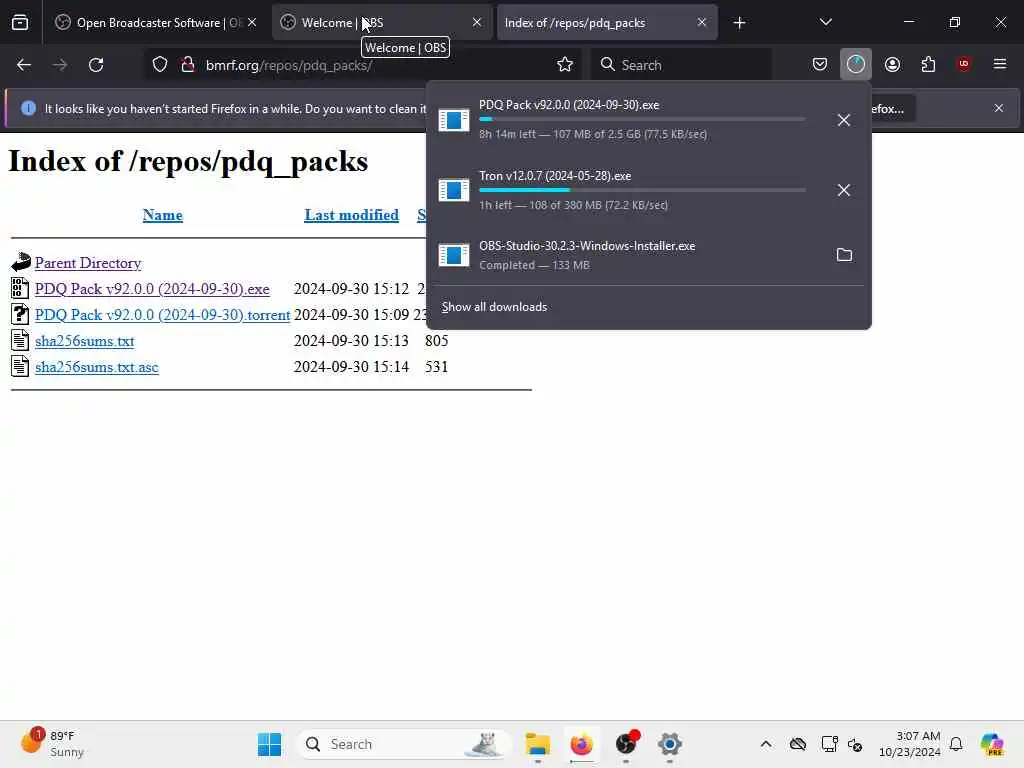Click the Tron download progress bar

pyautogui.click(x=642, y=190)
